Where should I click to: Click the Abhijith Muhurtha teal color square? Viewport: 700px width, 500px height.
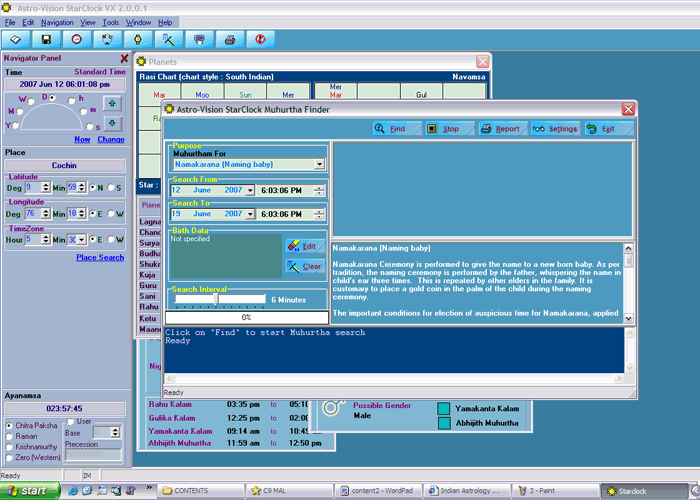tap(444, 423)
